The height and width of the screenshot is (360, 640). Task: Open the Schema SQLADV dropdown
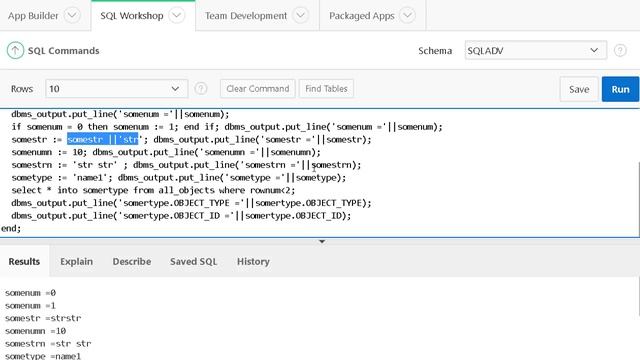[536, 51]
